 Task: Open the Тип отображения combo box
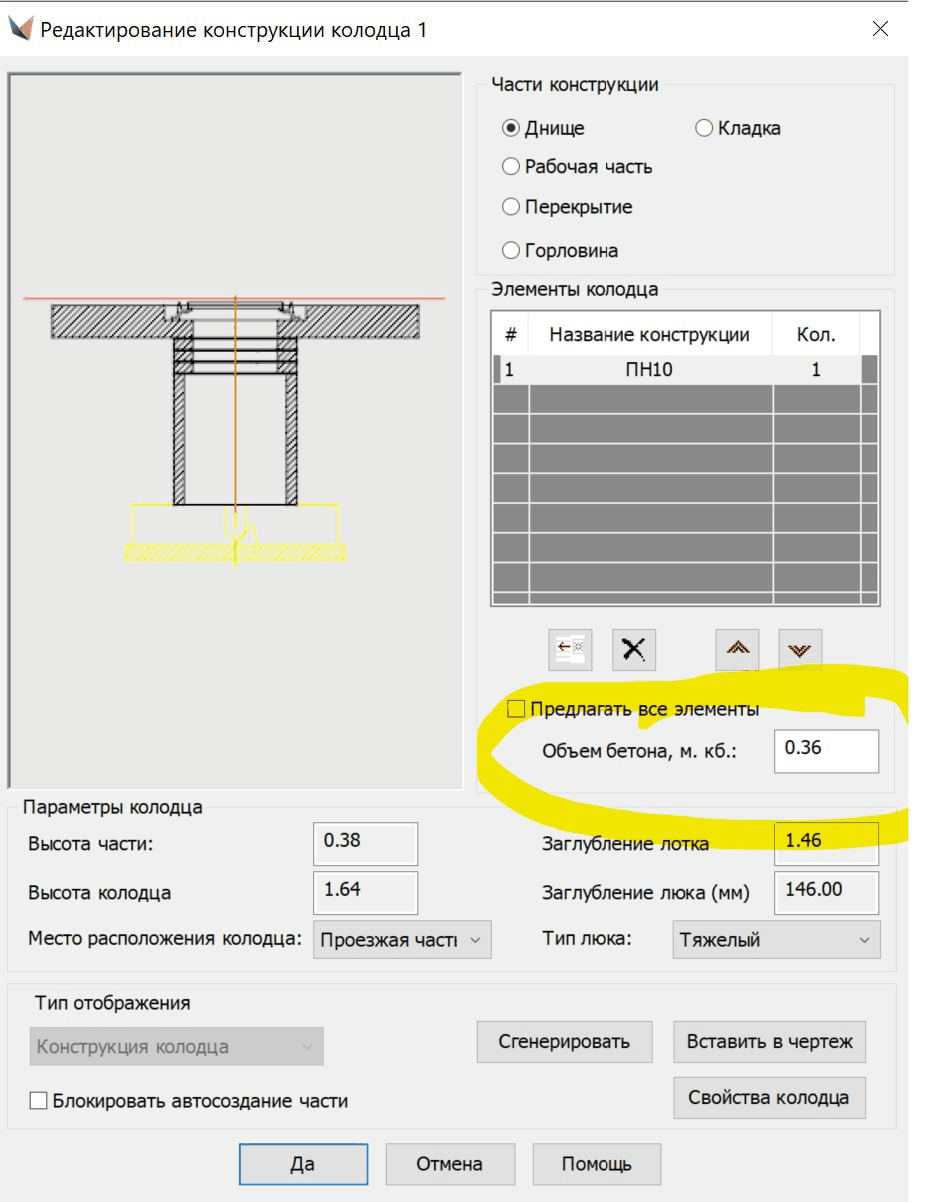click(177, 1047)
